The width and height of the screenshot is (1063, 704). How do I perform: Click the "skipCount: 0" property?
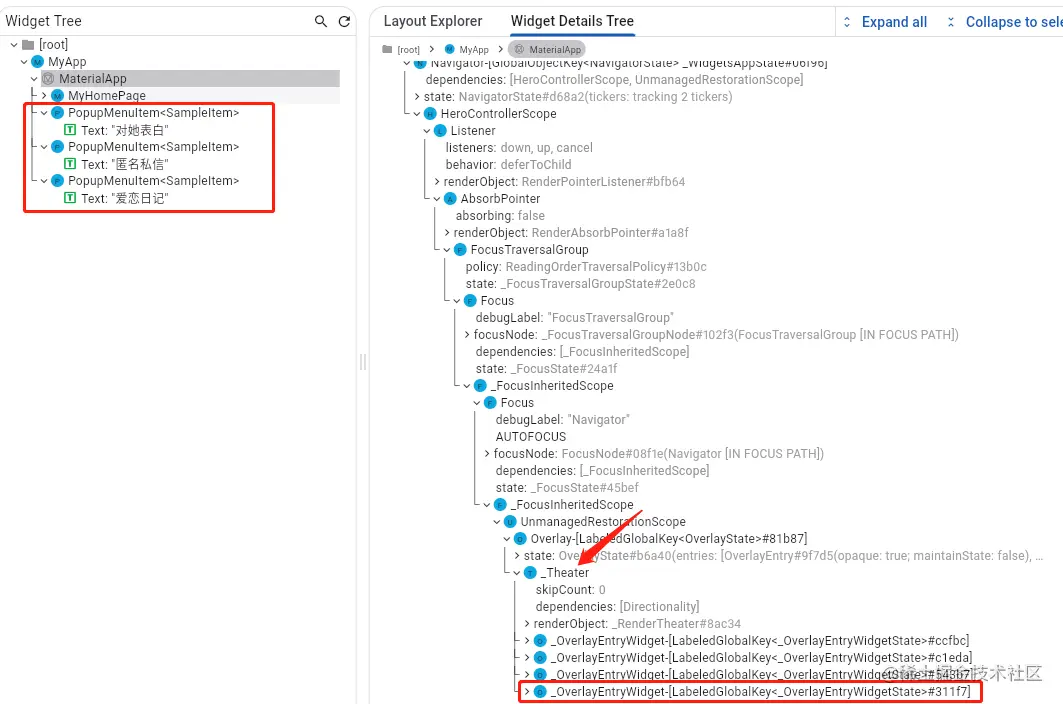(570, 590)
